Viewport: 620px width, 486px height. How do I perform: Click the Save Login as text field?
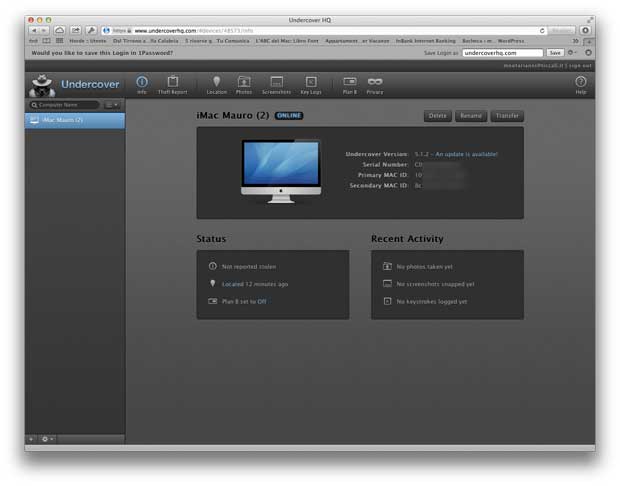(x=502, y=53)
